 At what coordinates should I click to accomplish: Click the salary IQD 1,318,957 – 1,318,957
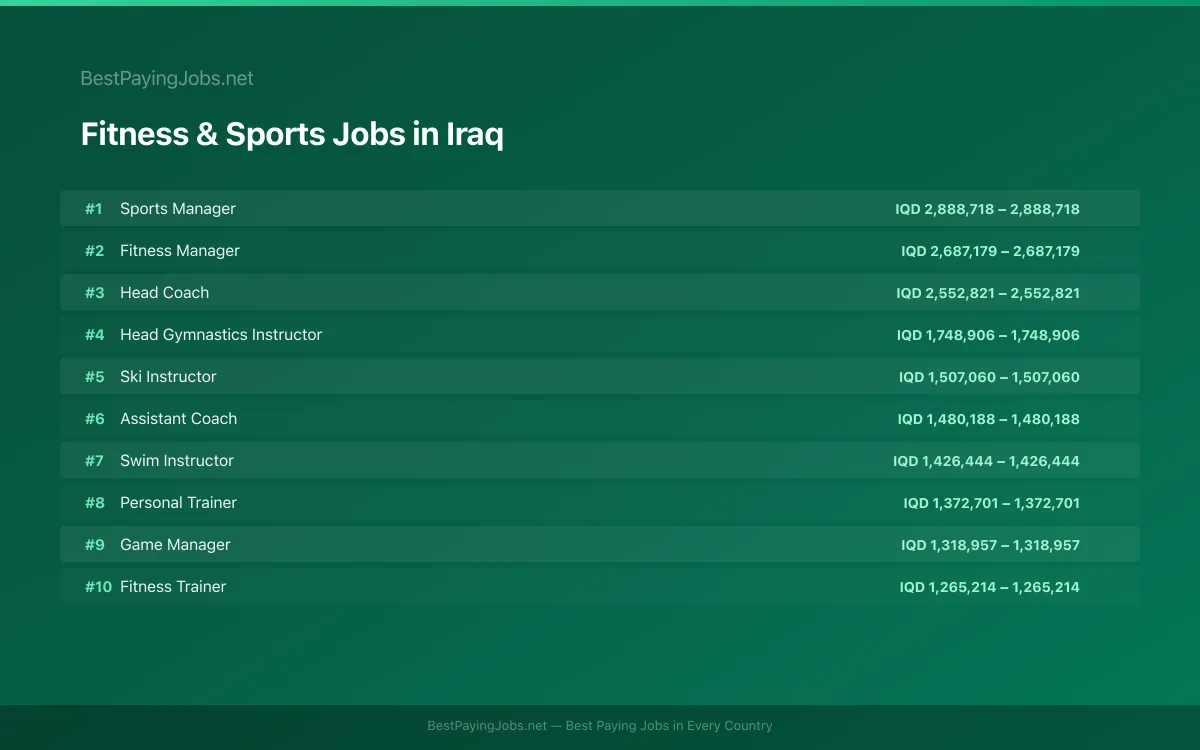[x=990, y=545]
